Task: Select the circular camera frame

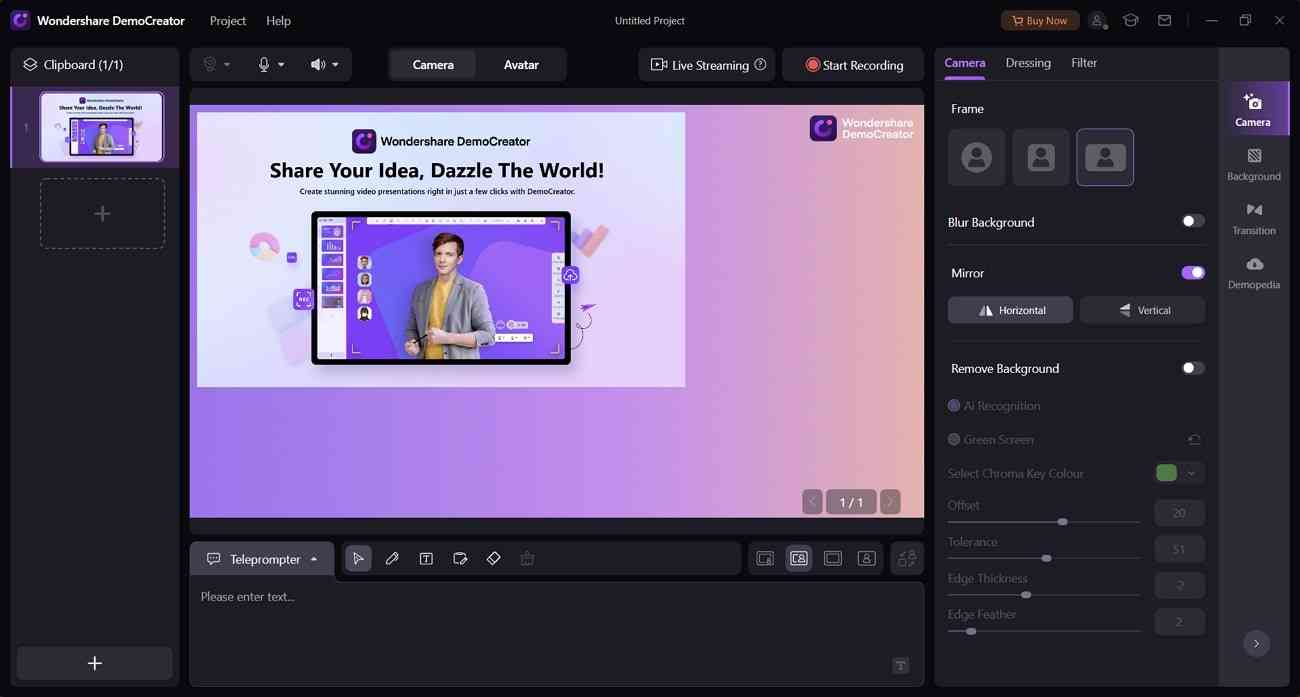Action: click(976, 157)
